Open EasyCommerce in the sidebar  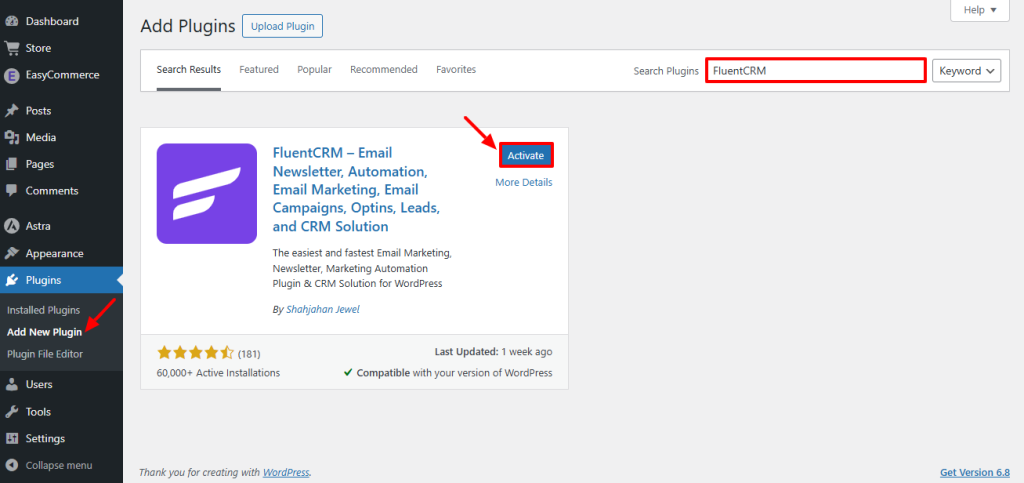pos(61,75)
